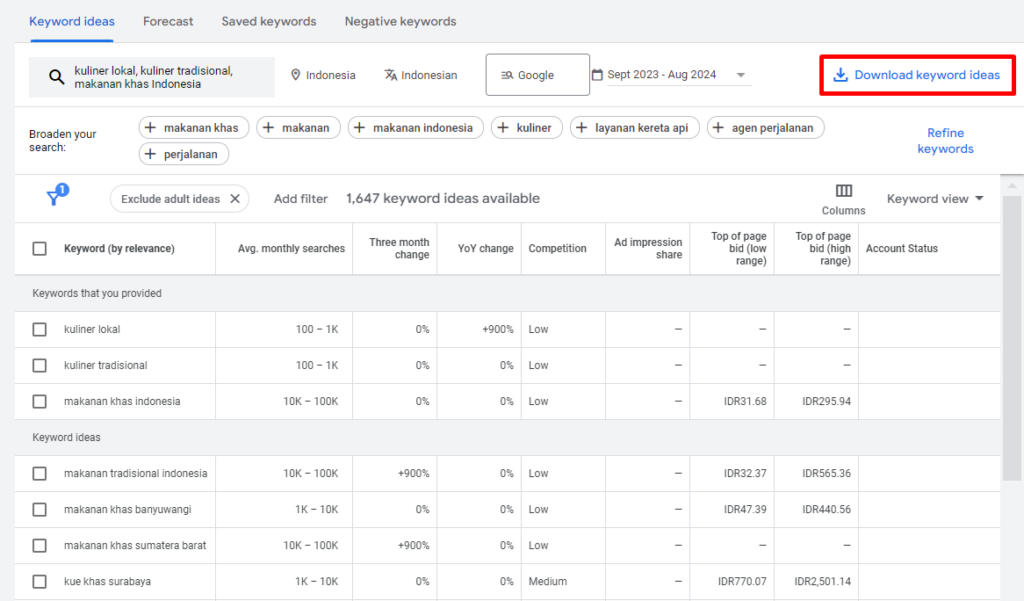The height and width of the screenshot is (601, 1024).
Task: Click the download arrow icon
Action: pyautogui.click(x=840, y=75)
